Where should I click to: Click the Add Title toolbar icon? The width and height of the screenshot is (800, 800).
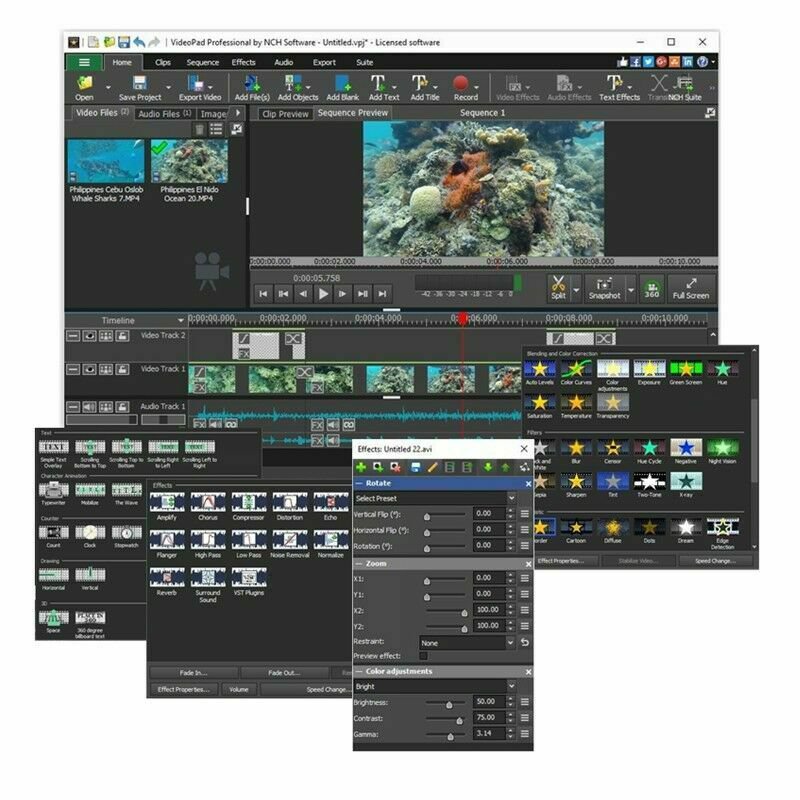424,87
